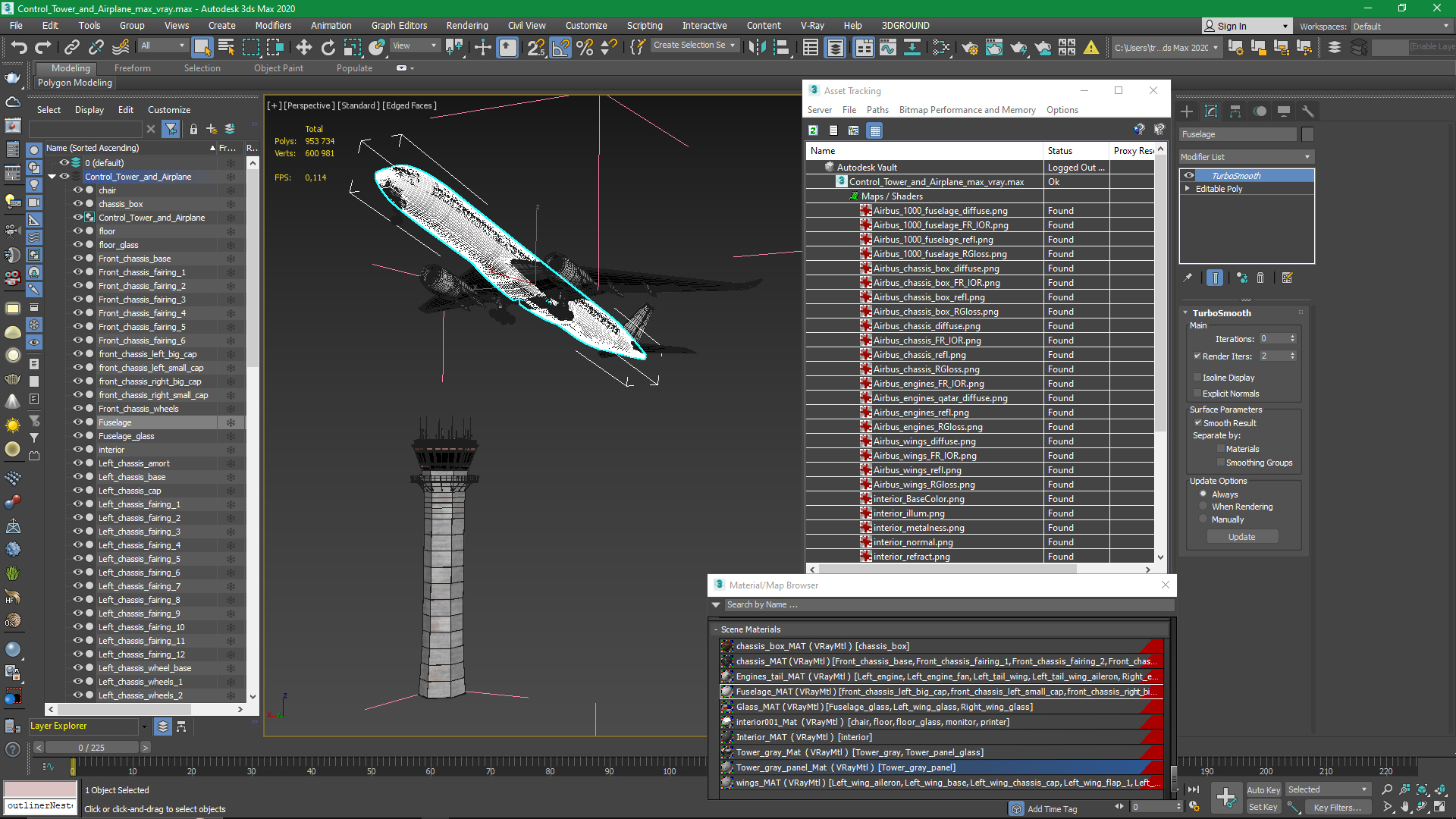
Task: Open Create Selection Set dropdown
Action: [695, 45]
